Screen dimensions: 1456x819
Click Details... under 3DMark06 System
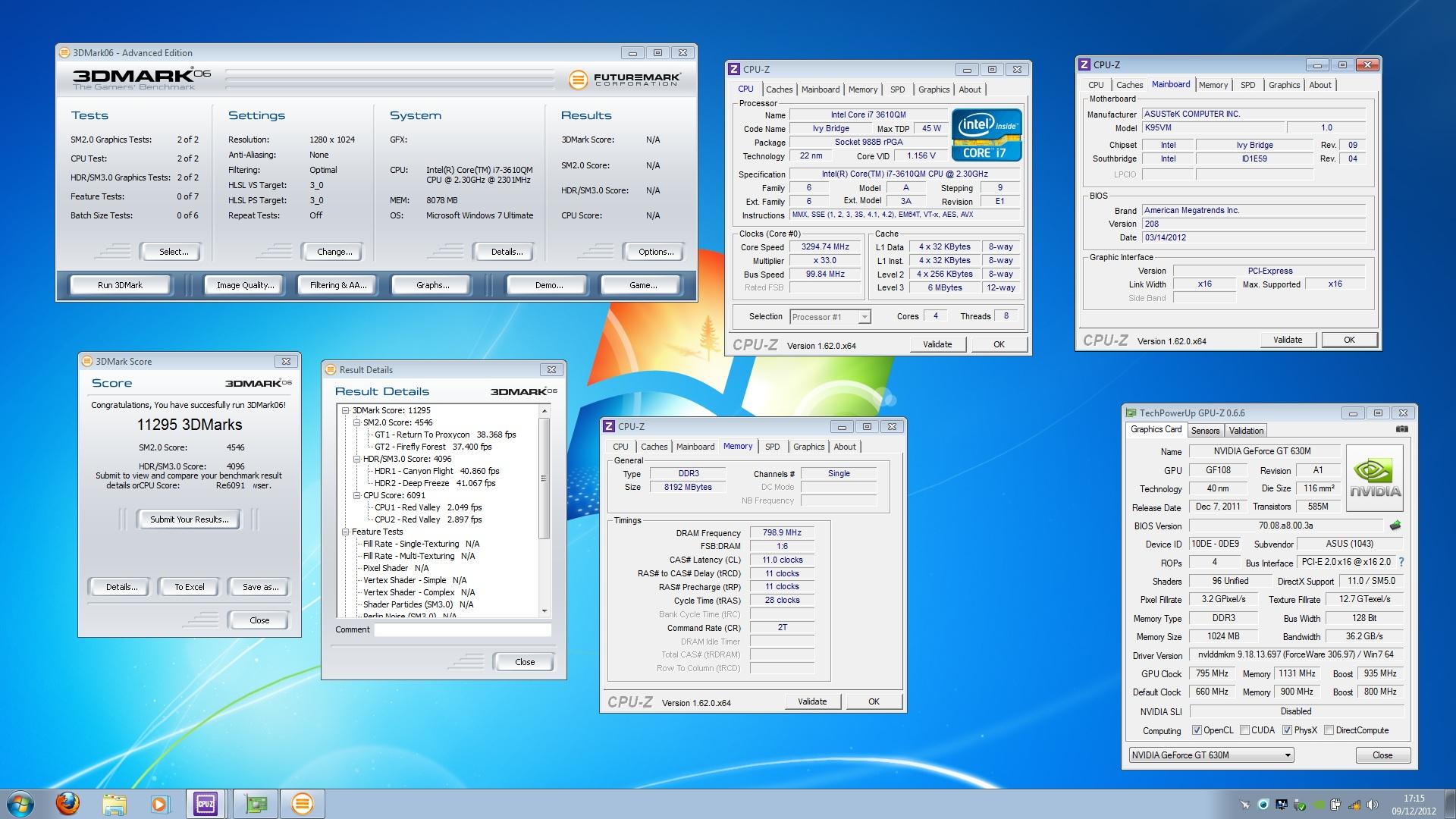click(x=507, y=252)
